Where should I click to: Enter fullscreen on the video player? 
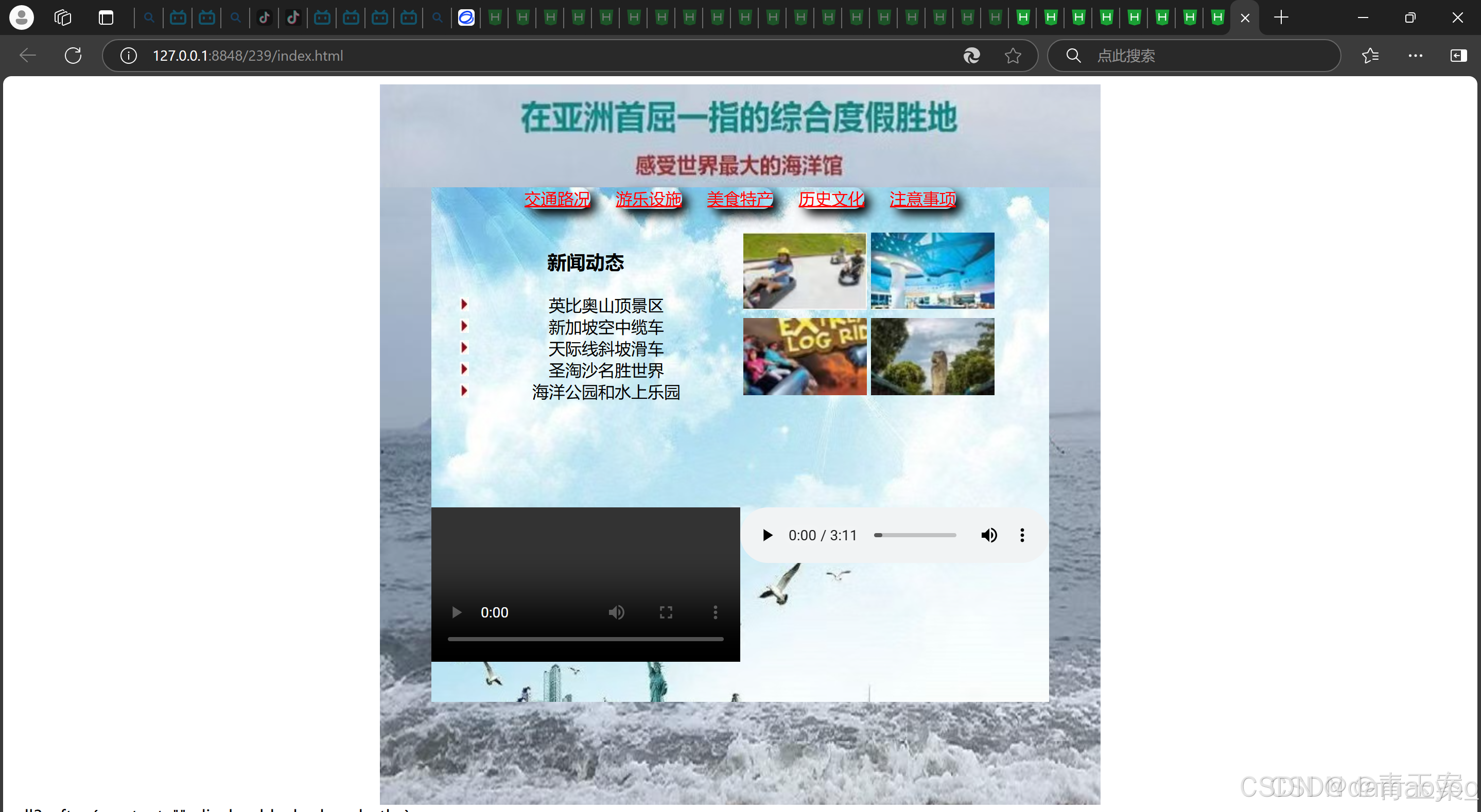[x=666, y=612]
